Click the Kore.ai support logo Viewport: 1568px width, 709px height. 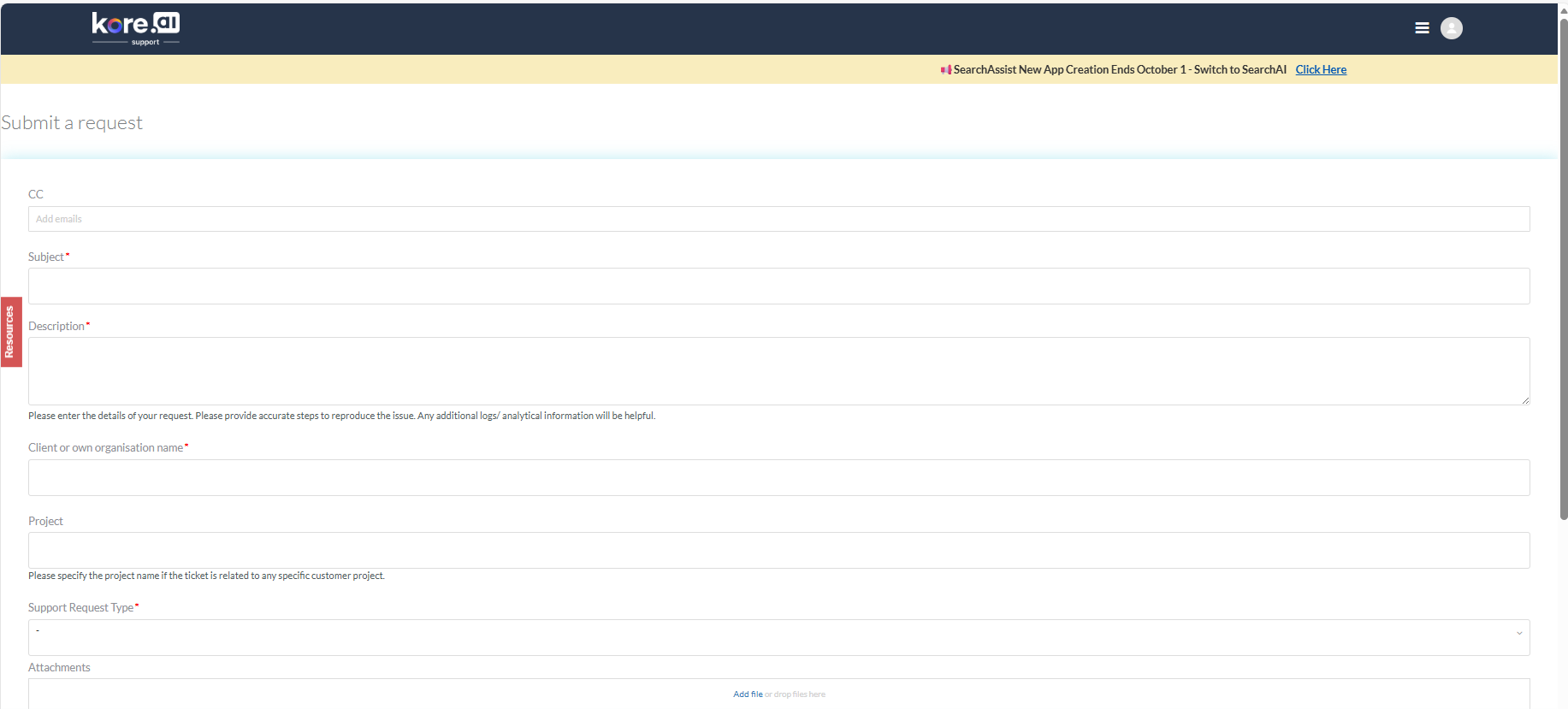click(135, 28)
